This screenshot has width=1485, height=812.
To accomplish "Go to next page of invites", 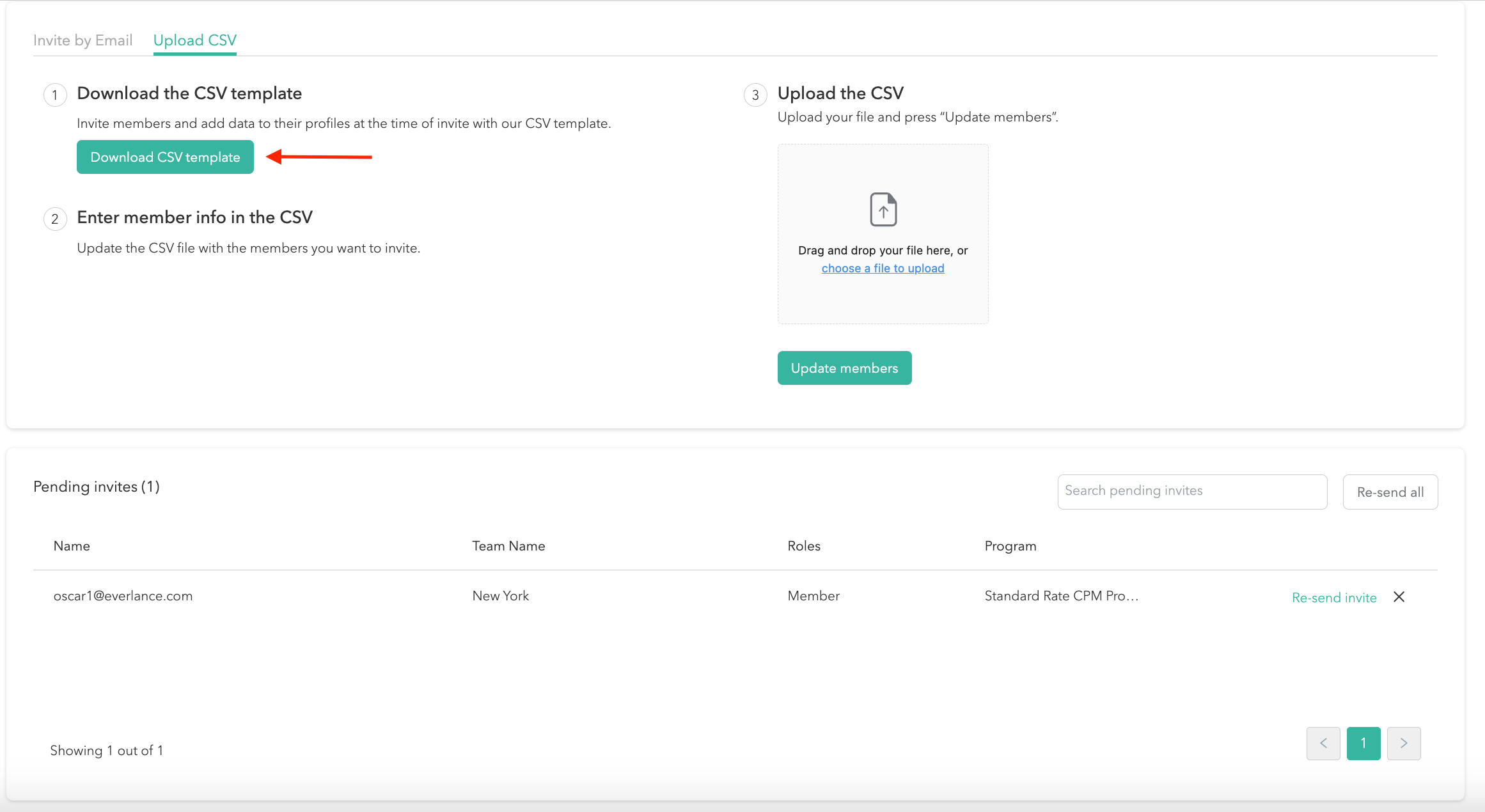I will point(1404,743).
